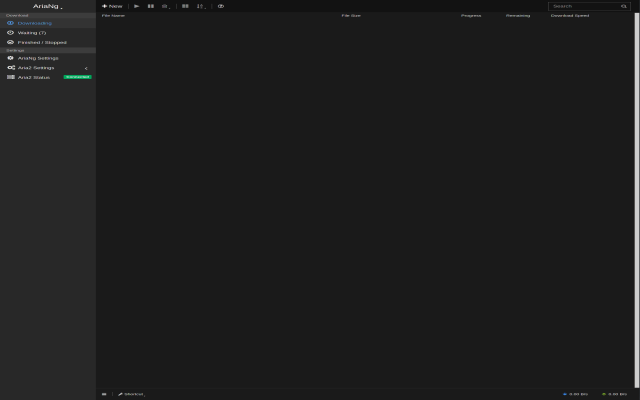Select all tasks with grid icon

(x=185, y=6)
